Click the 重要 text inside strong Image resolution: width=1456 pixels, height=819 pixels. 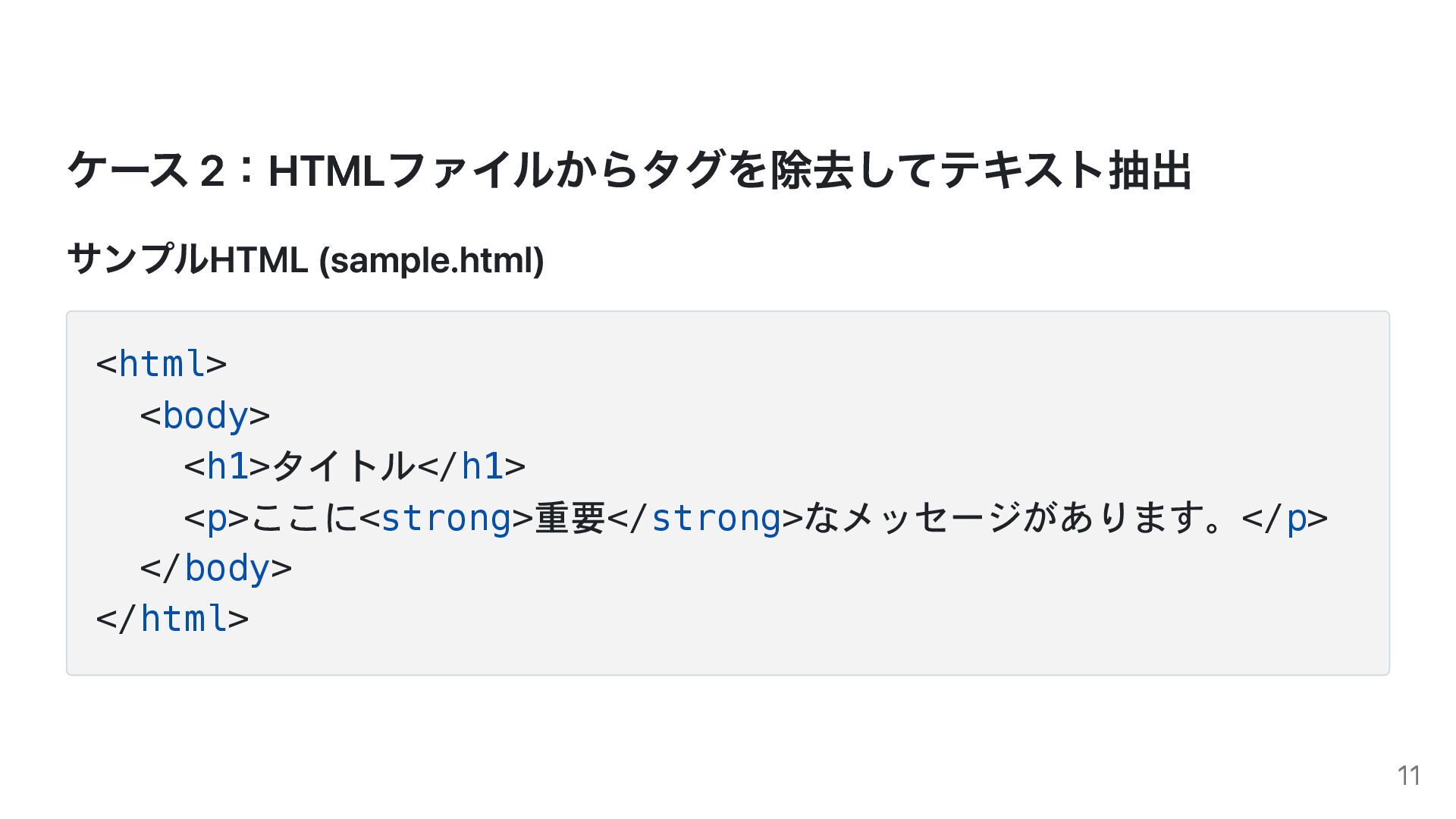tap(570, 518)
